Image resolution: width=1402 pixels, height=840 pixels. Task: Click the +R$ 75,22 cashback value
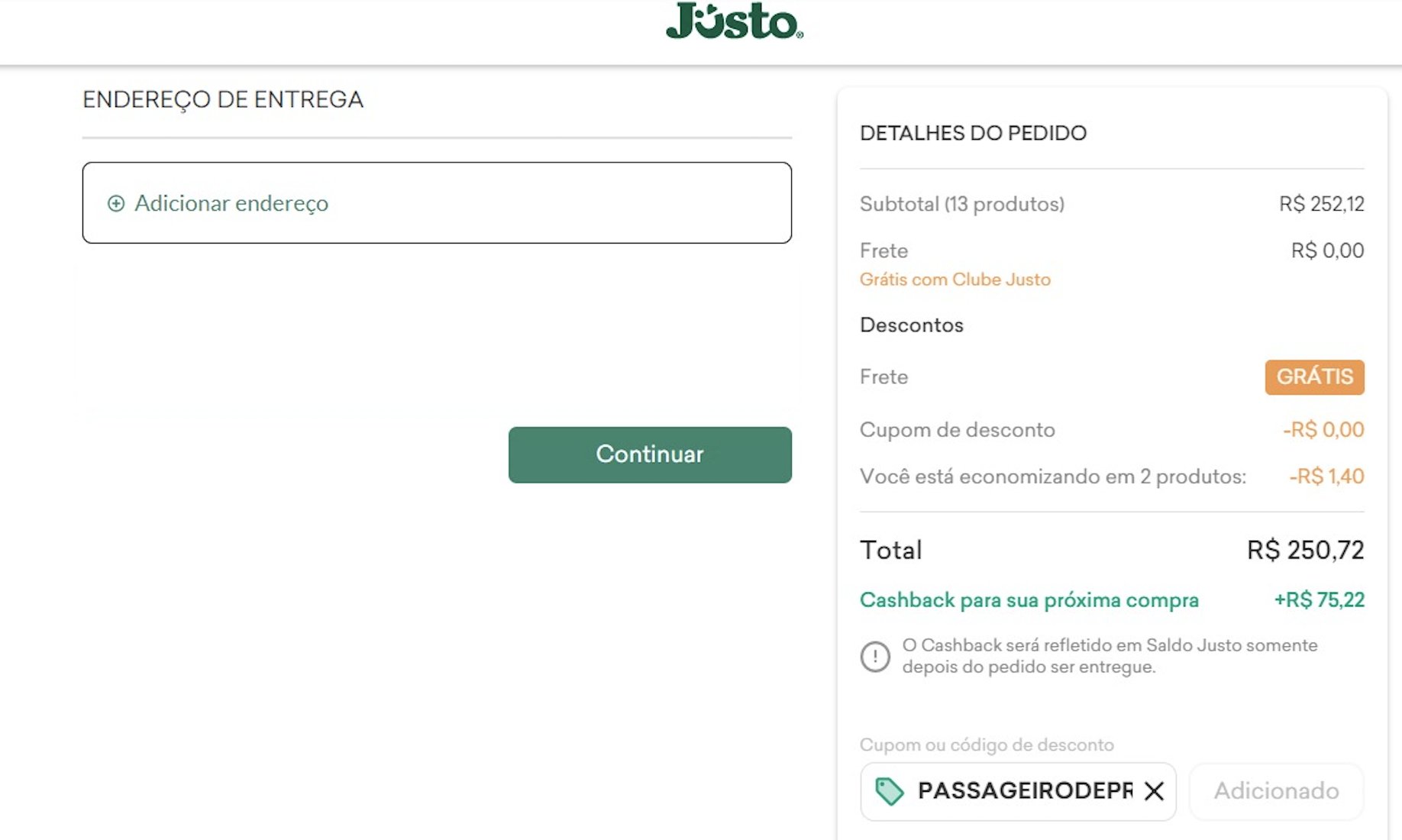[1319, 600]
